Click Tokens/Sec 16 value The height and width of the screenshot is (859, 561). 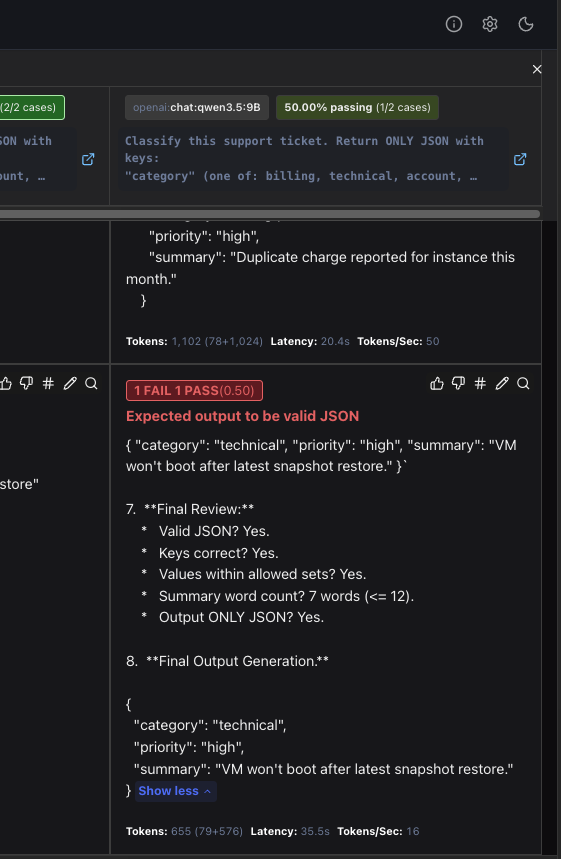pos(413,831)
